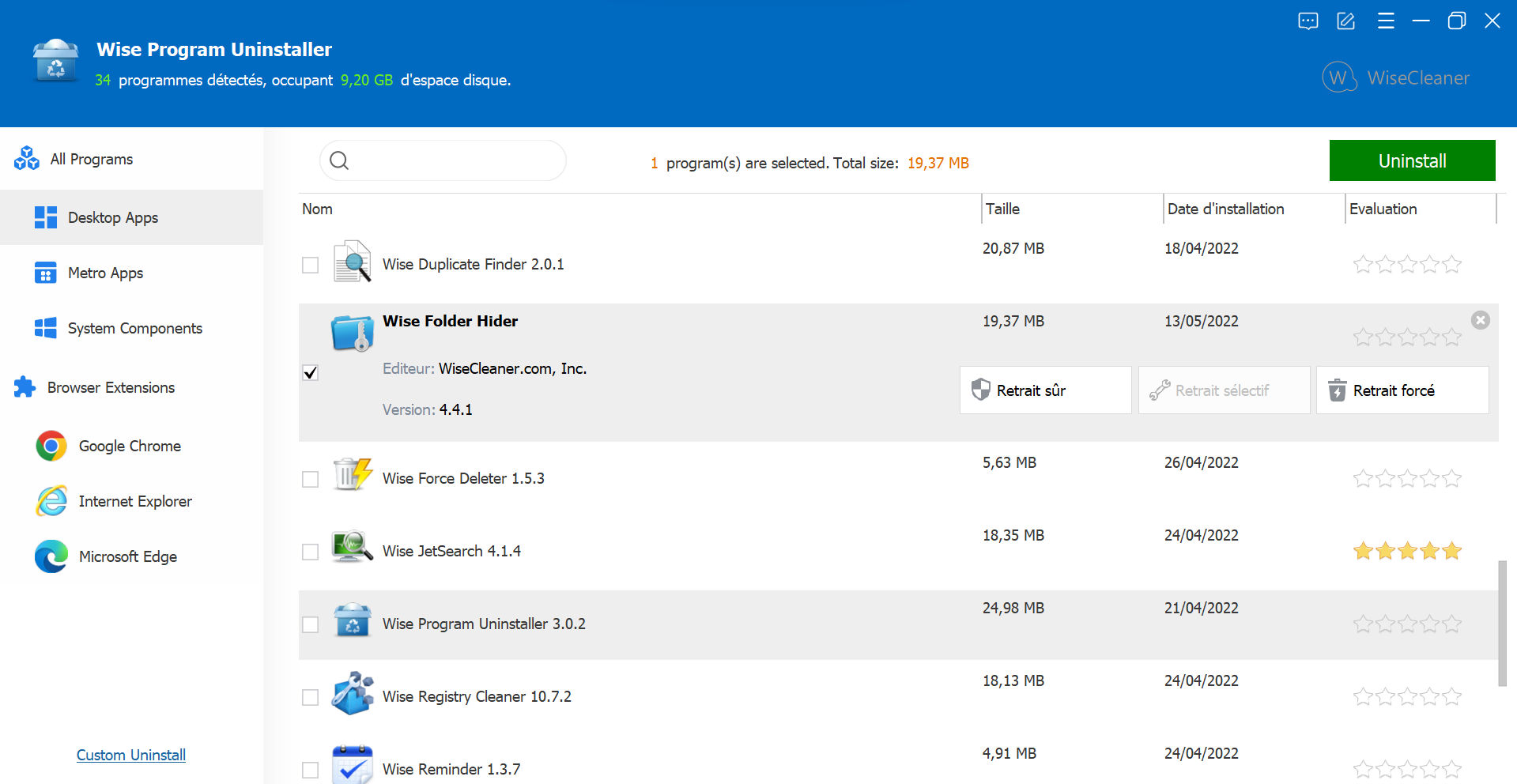
Task: Click the Wise Reminder calendar icon
Action: (x=352, y=764)
